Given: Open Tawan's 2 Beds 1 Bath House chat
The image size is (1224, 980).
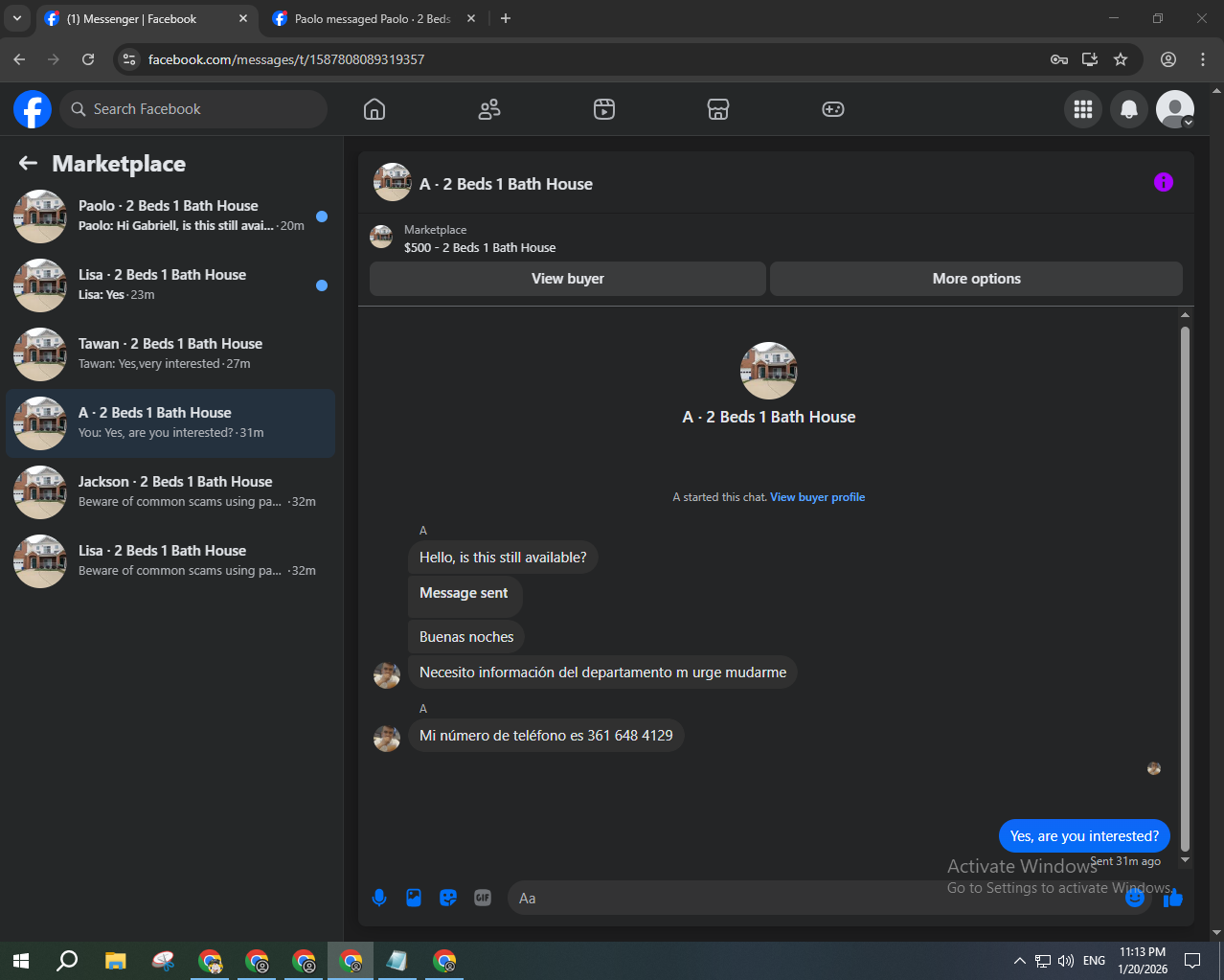Looking at the screenshot, I should [x=170, y=354].
